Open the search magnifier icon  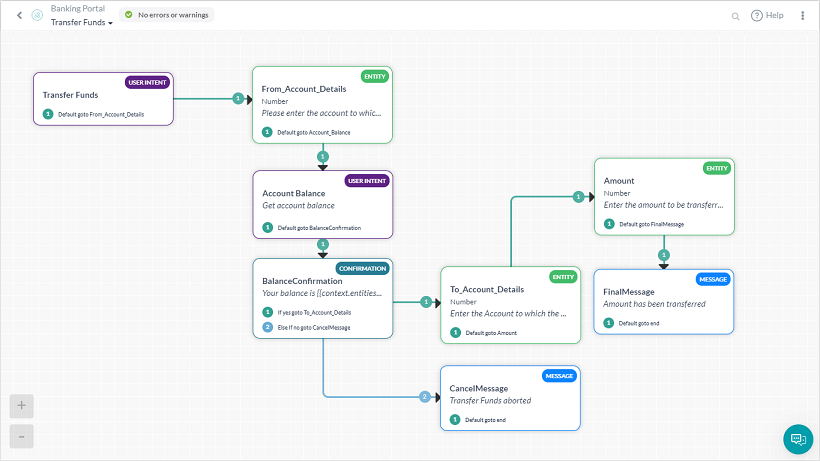pos(735,16)
